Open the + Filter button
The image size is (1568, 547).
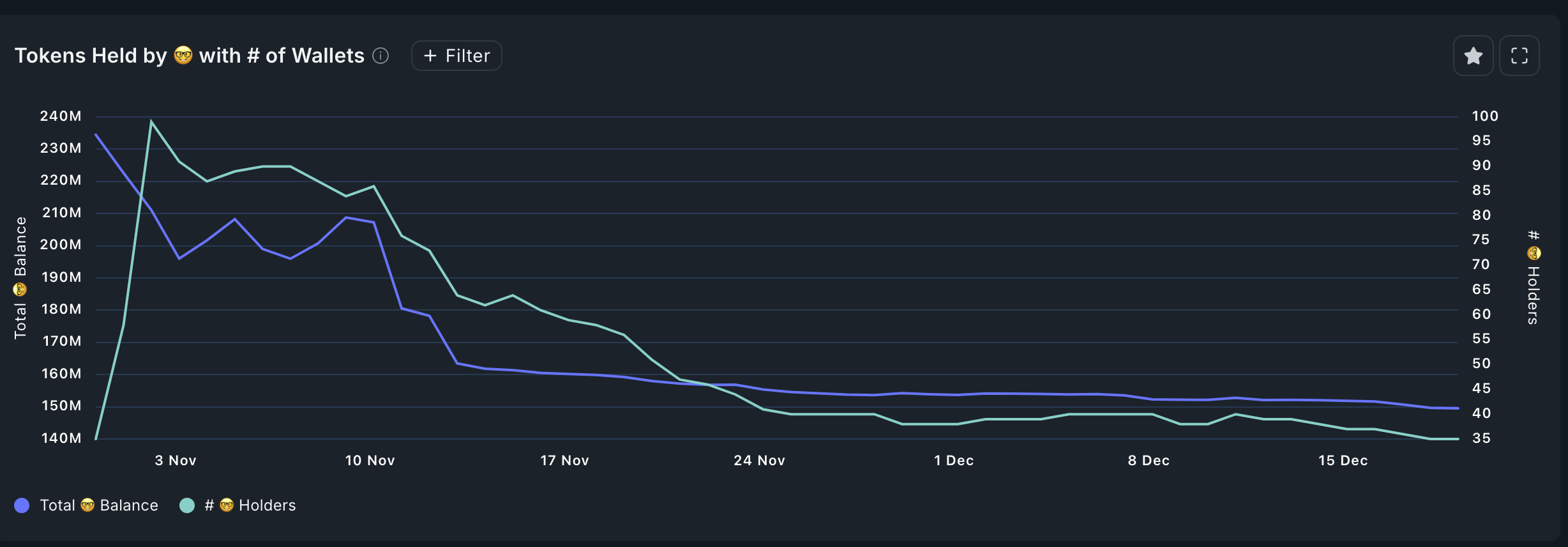456,56
